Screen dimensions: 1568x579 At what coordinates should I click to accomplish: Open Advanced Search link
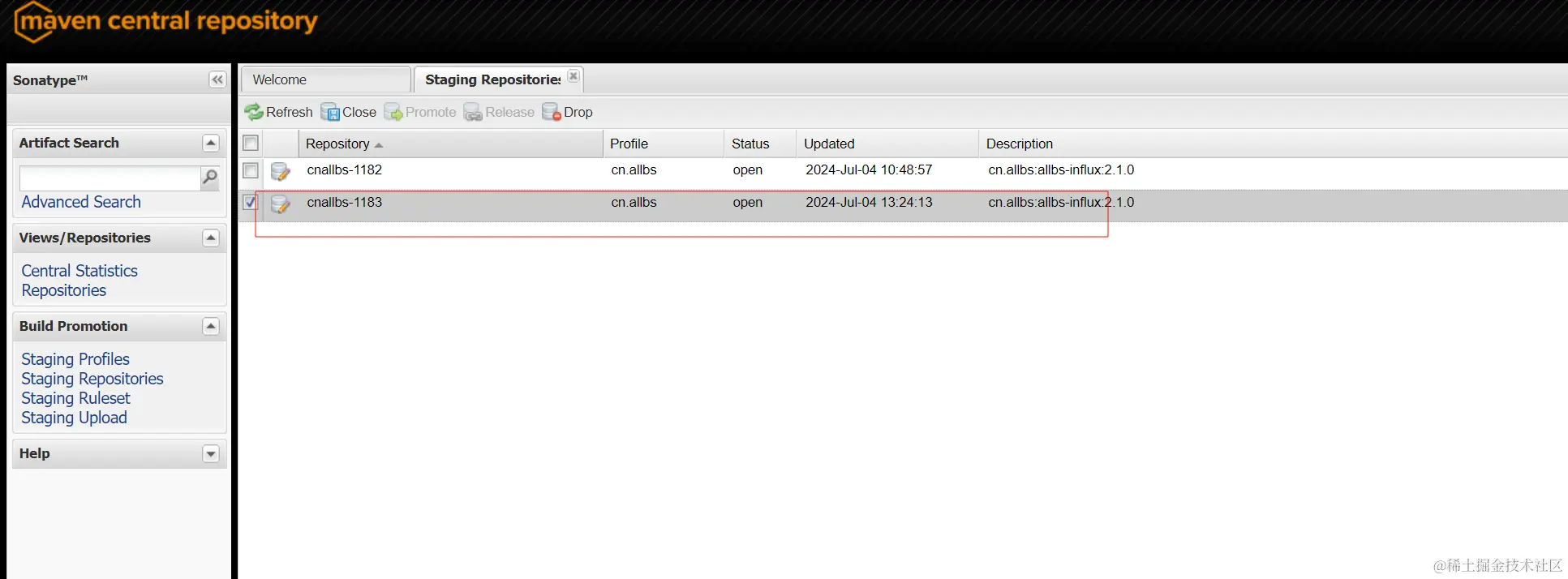tap(81, 202)
